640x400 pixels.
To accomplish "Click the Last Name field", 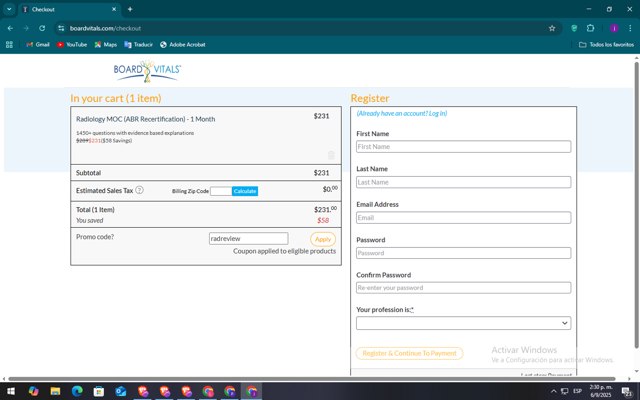I will tap(463, 182).
